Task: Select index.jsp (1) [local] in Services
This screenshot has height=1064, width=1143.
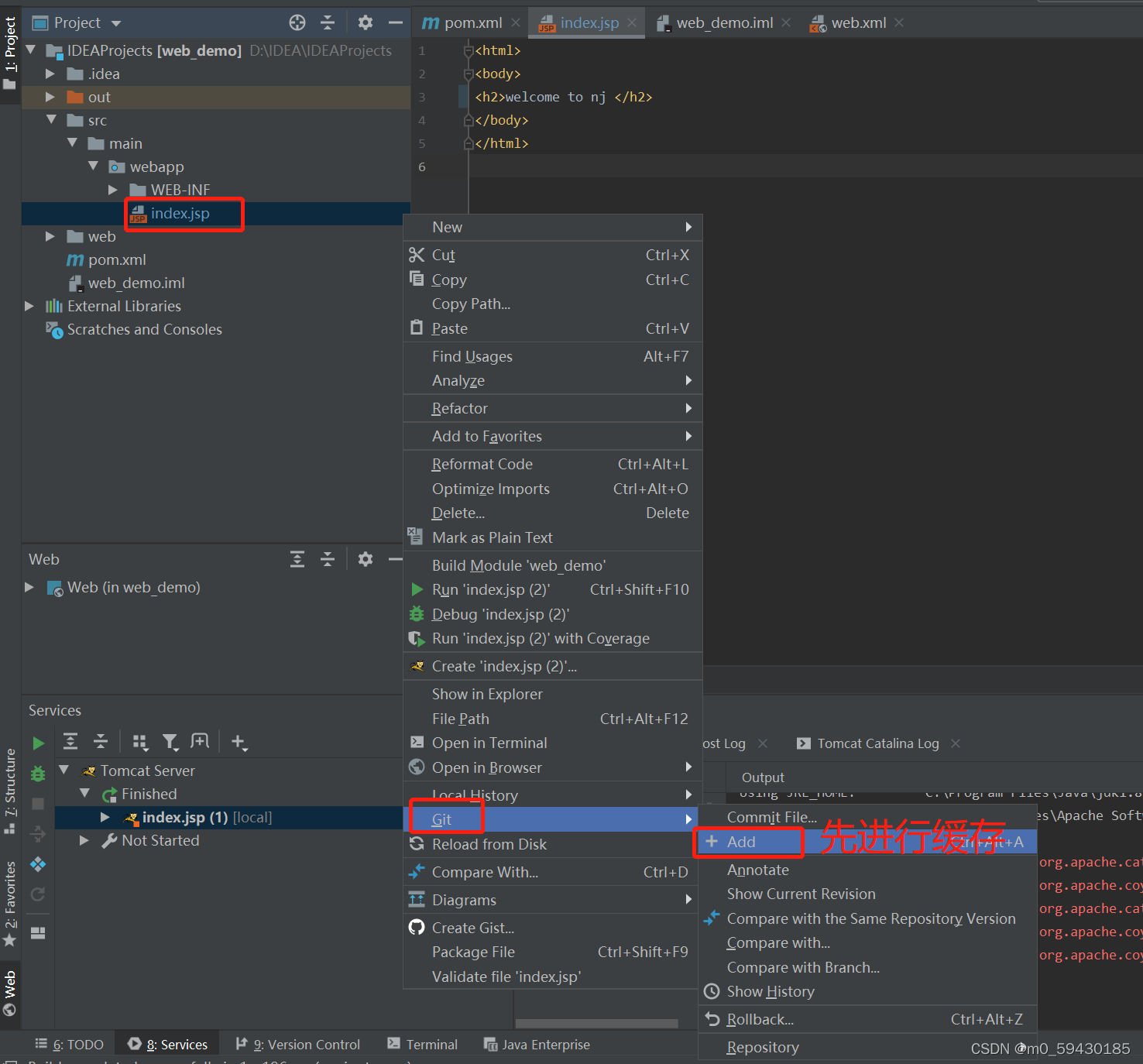Action: point(207,817)
